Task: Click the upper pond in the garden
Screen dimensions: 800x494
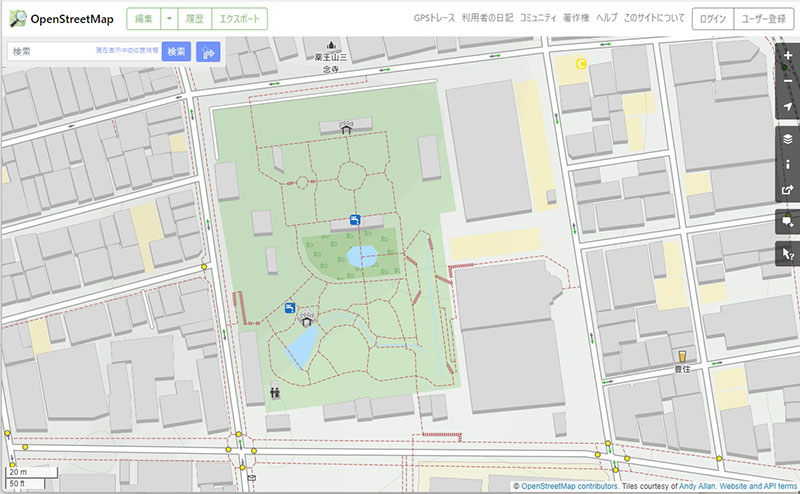Action: [362, 256]
